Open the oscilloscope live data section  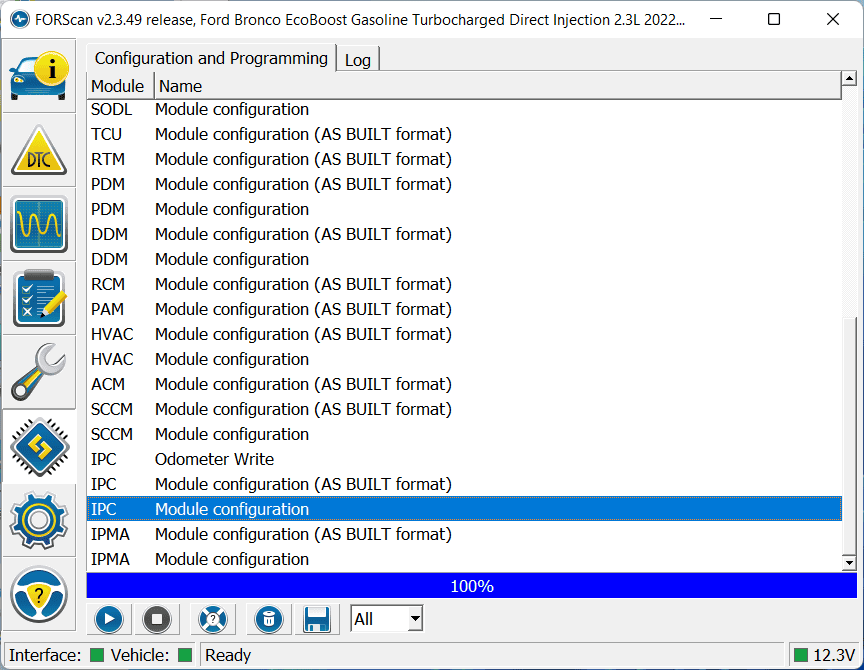[39, 224]
